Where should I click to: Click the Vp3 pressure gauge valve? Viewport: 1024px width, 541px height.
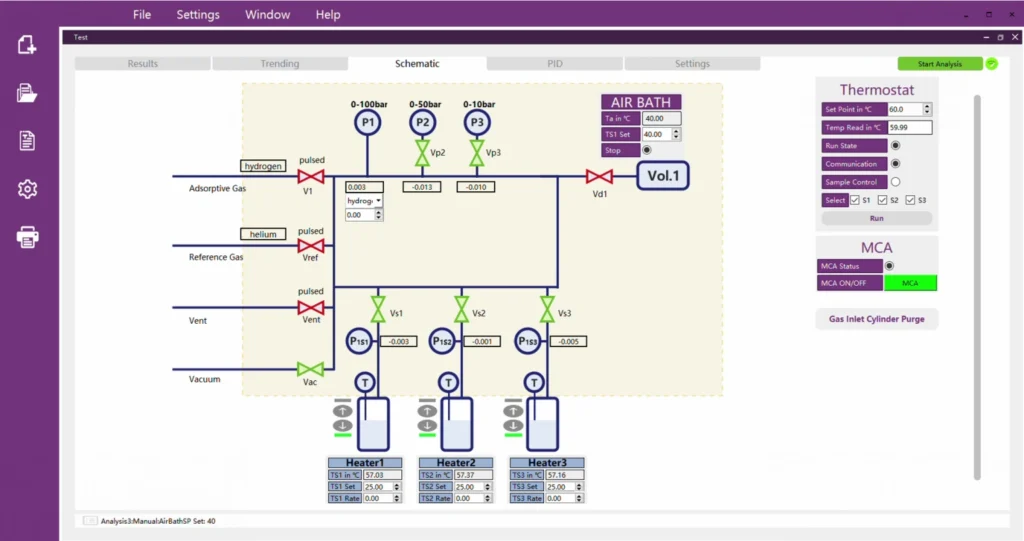pyautogui.click(x=476, y=153)
